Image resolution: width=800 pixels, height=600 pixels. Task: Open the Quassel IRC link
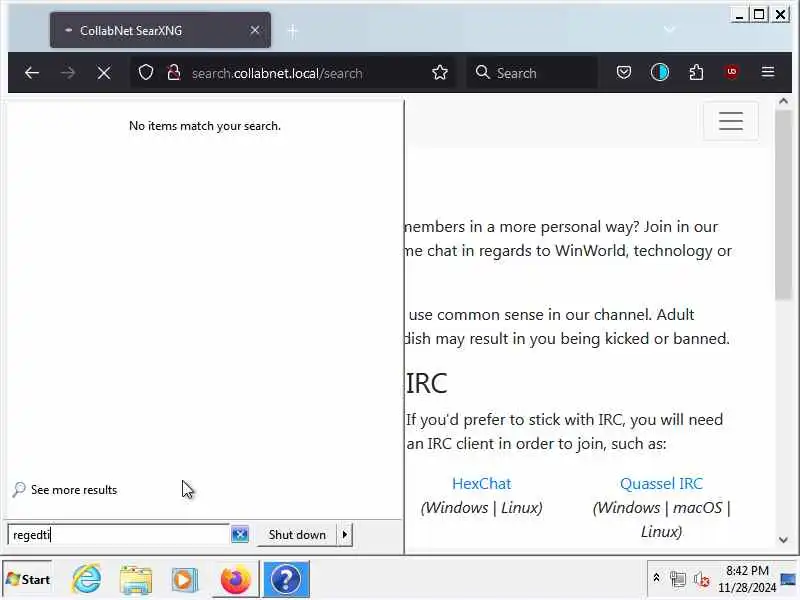pos(661,483)
